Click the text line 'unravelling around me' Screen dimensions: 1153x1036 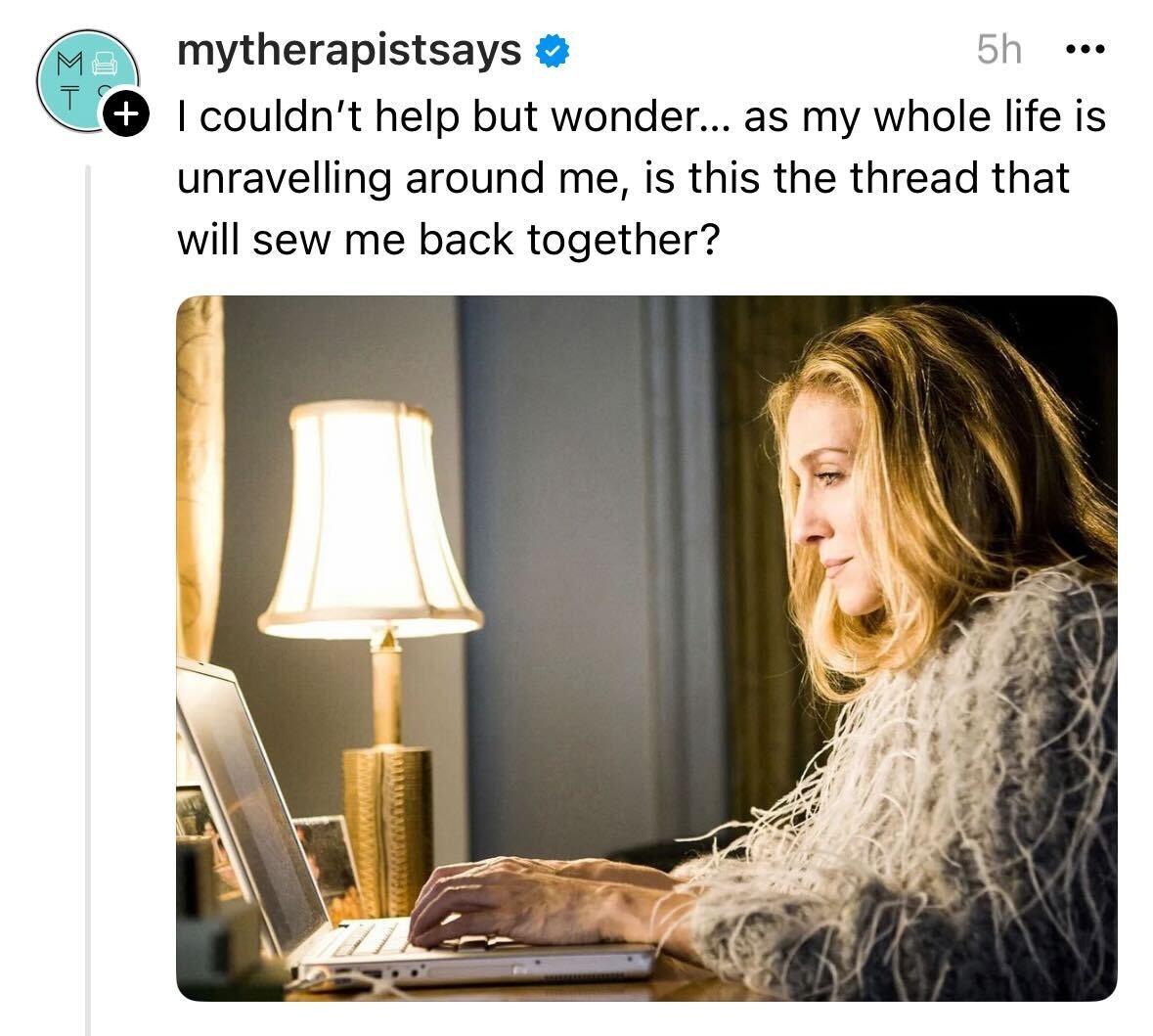click(624, 178)
